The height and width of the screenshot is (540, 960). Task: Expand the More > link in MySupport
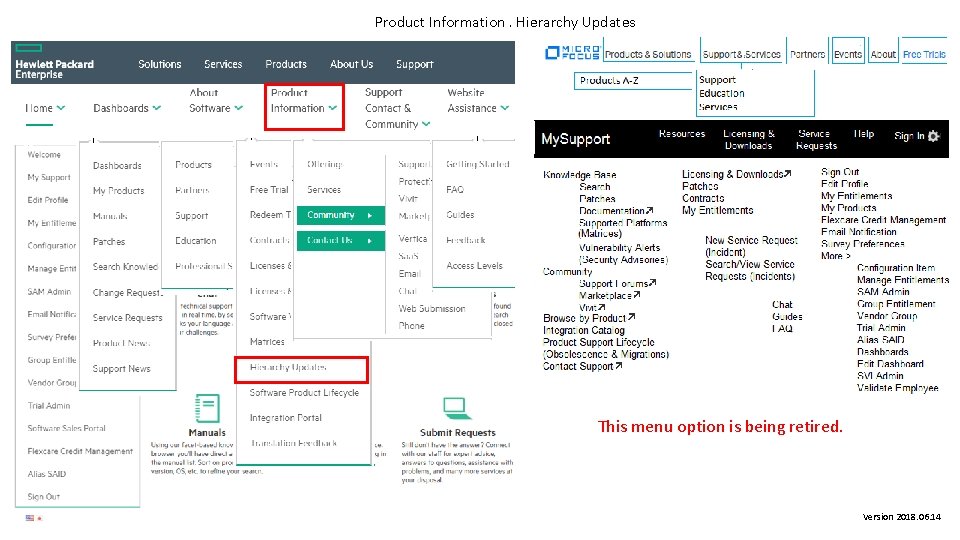click(835, 256)
